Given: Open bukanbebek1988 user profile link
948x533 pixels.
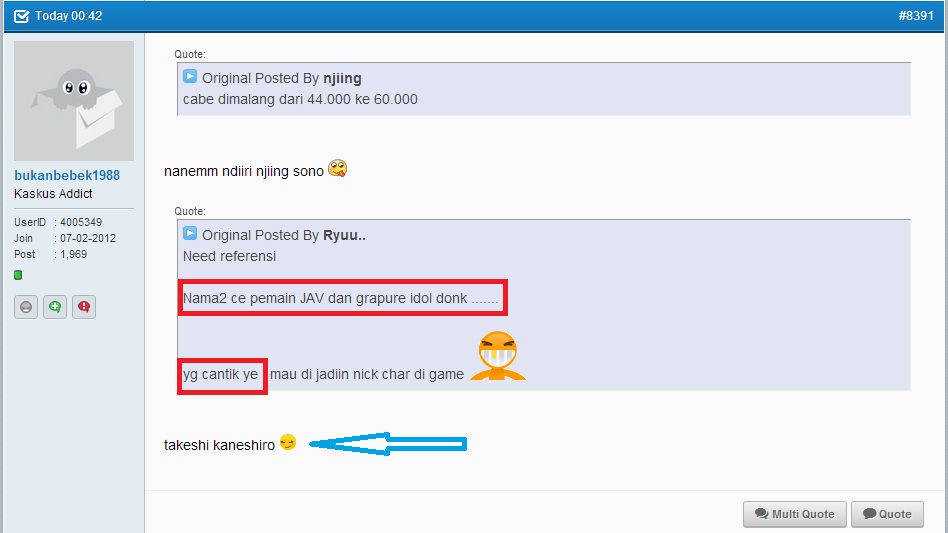Looking at the screenshot, I should [x=67, y=175].
